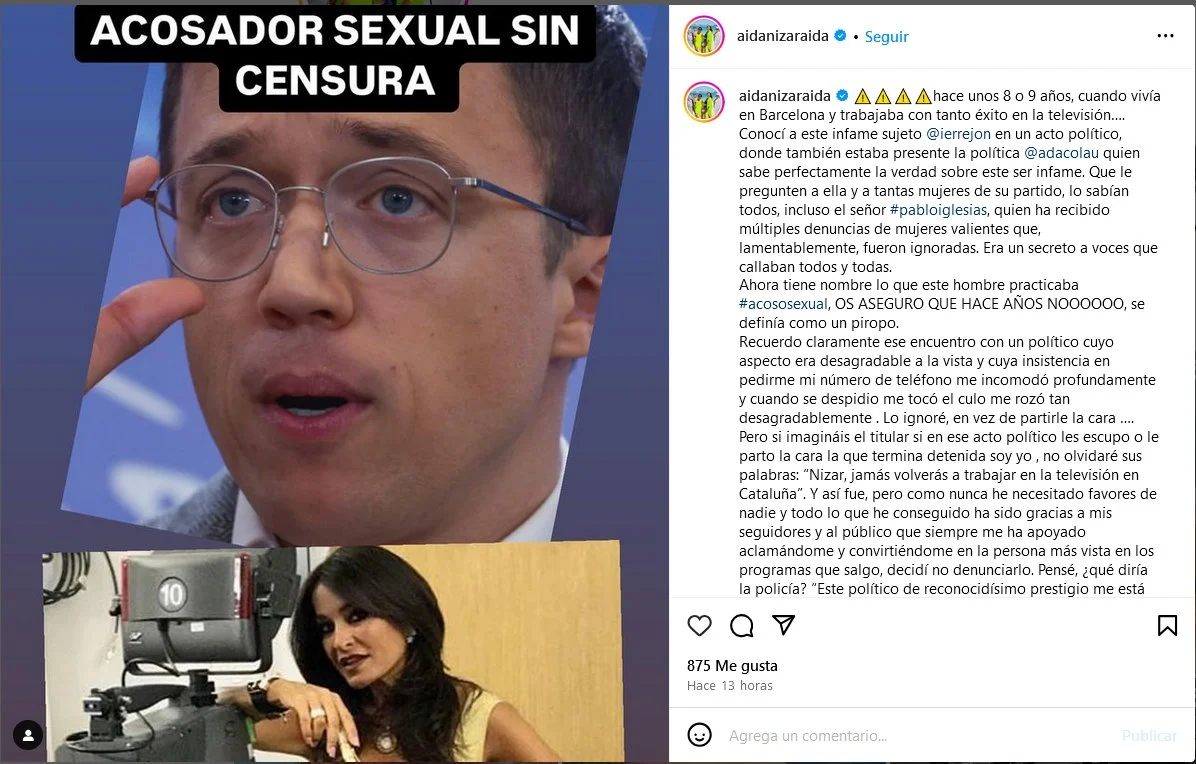
Task: Like the post with heart icon
Action: (x=699, y=626)
